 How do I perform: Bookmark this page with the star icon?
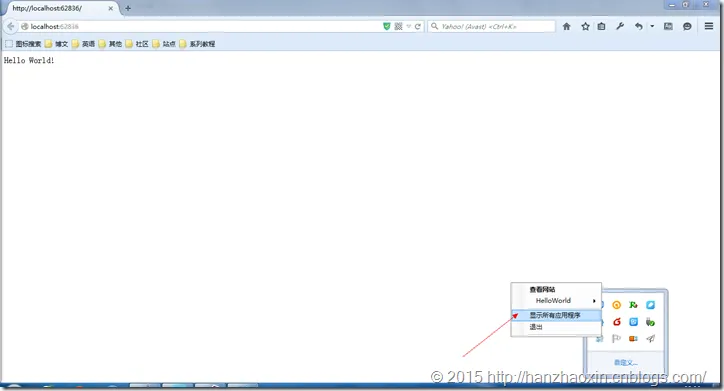click(585, 26)
